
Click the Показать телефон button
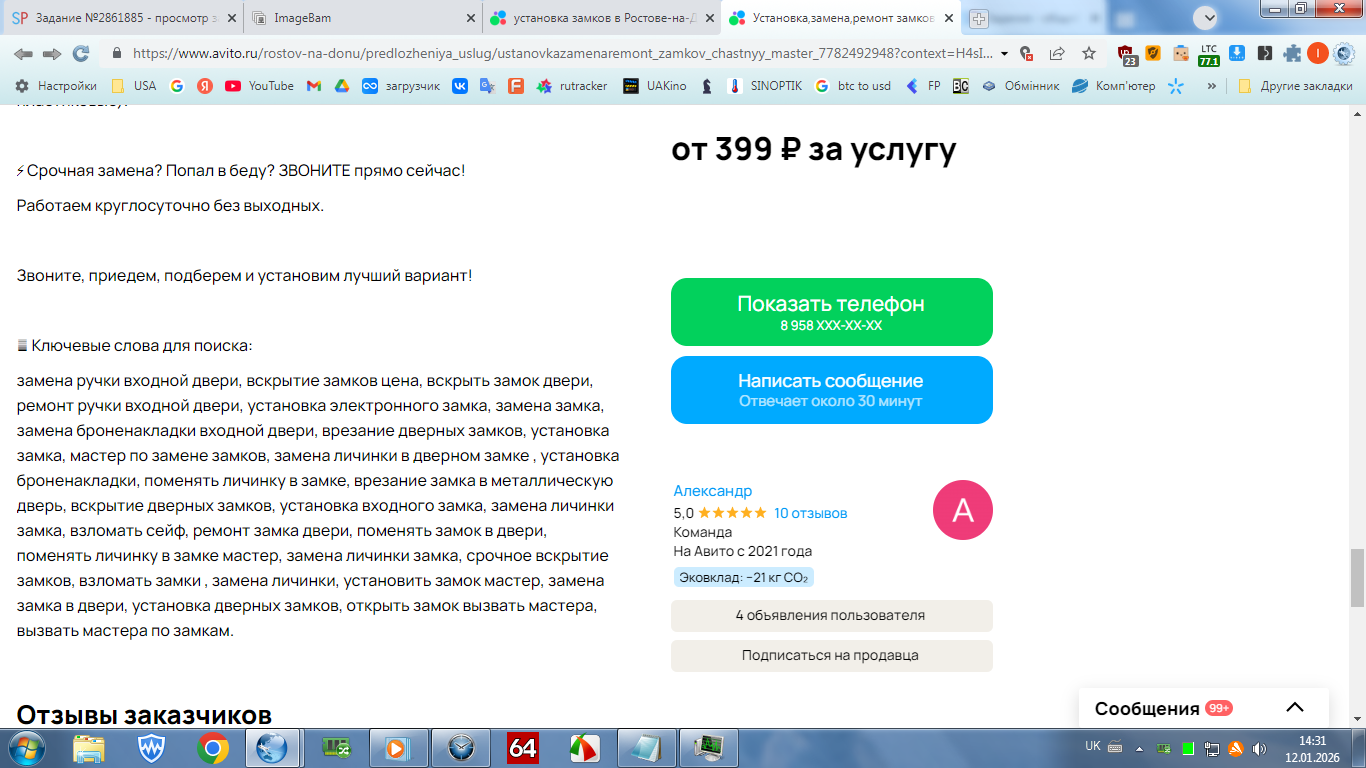[x=832, y=312]
